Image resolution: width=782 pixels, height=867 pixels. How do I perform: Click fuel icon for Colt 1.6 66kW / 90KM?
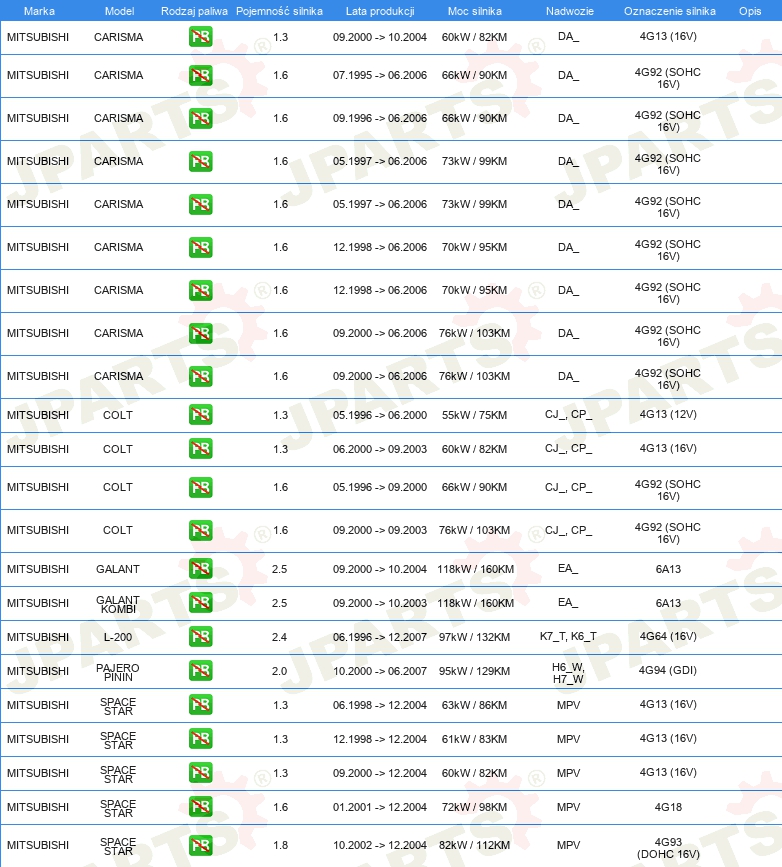(x=200, y=487)
